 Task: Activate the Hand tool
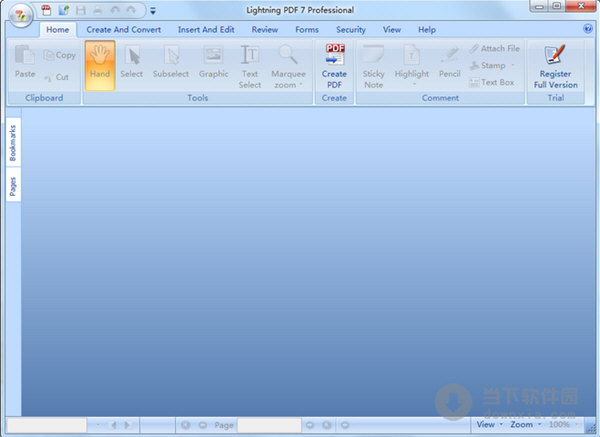(100, 66)
